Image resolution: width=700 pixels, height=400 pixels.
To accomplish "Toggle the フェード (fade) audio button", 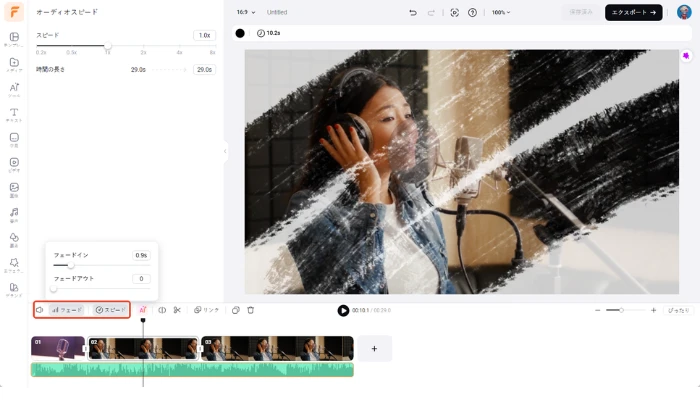I will [x=68, y=310].
